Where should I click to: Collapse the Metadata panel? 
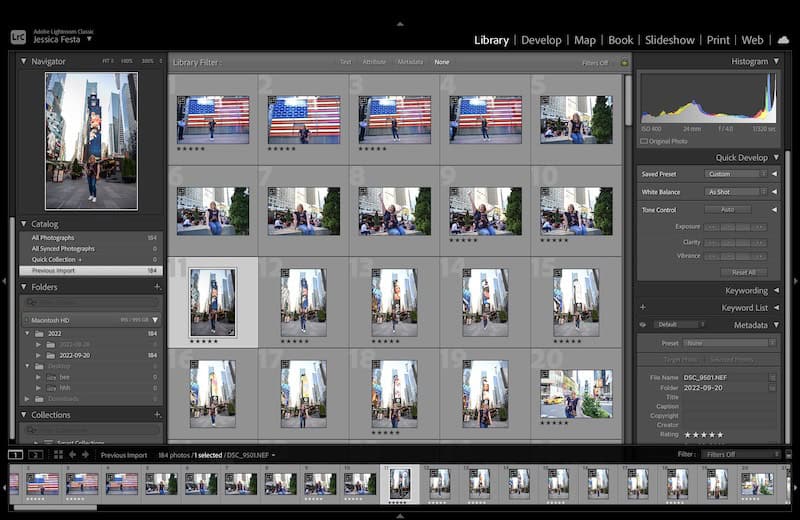tap(776, 325)
